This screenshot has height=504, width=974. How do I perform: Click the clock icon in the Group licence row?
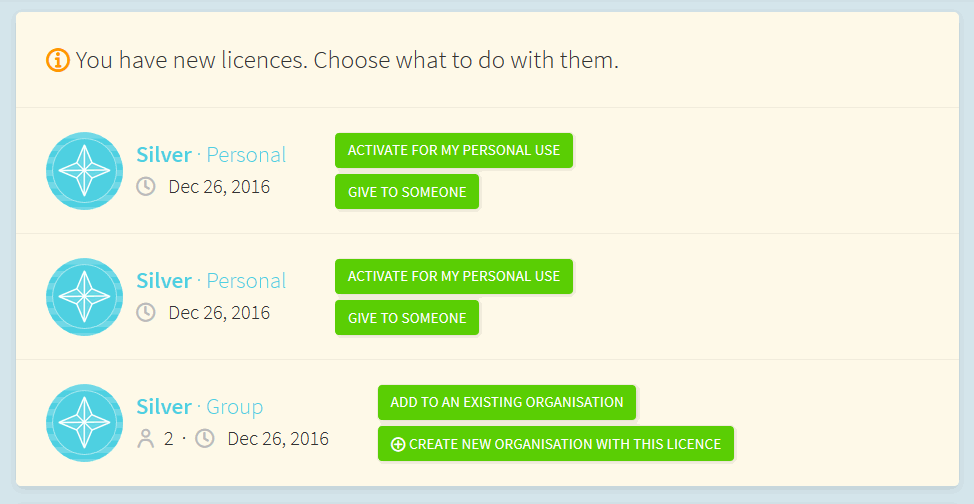click(x=205, y=439)
